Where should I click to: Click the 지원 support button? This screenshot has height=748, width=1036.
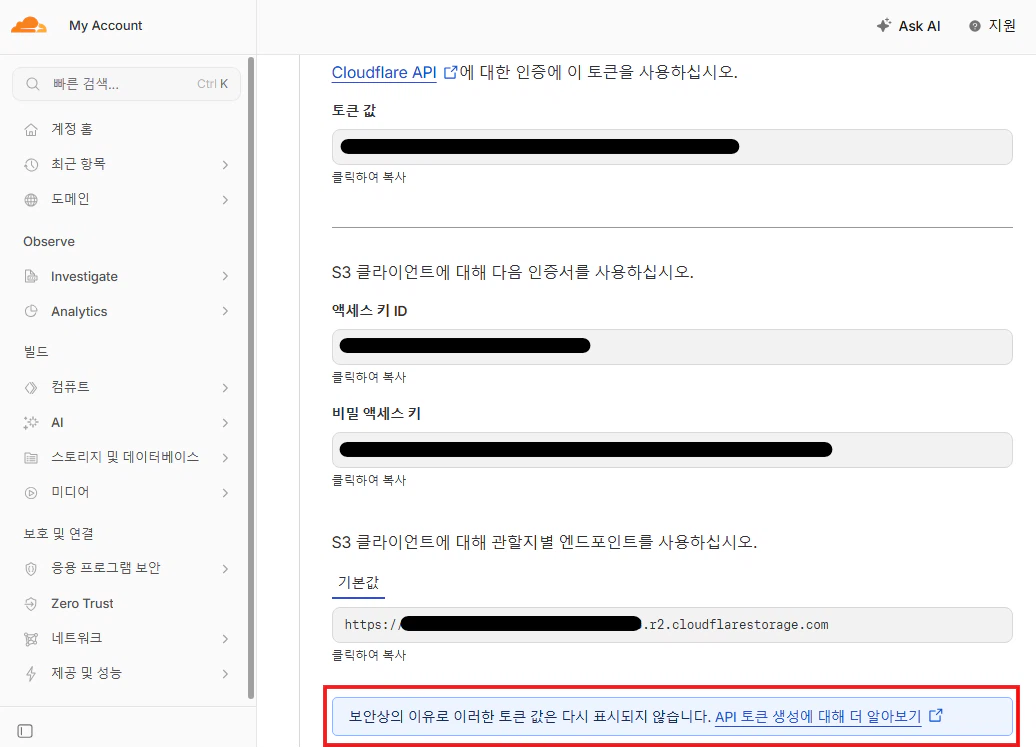[992, 26]
